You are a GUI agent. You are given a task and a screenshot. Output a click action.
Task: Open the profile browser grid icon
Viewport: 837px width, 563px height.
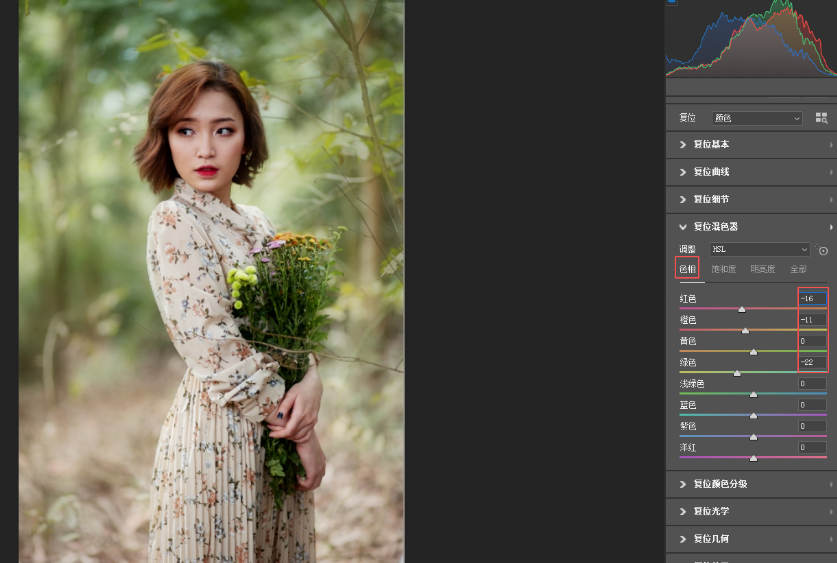[x=821, y=118]
